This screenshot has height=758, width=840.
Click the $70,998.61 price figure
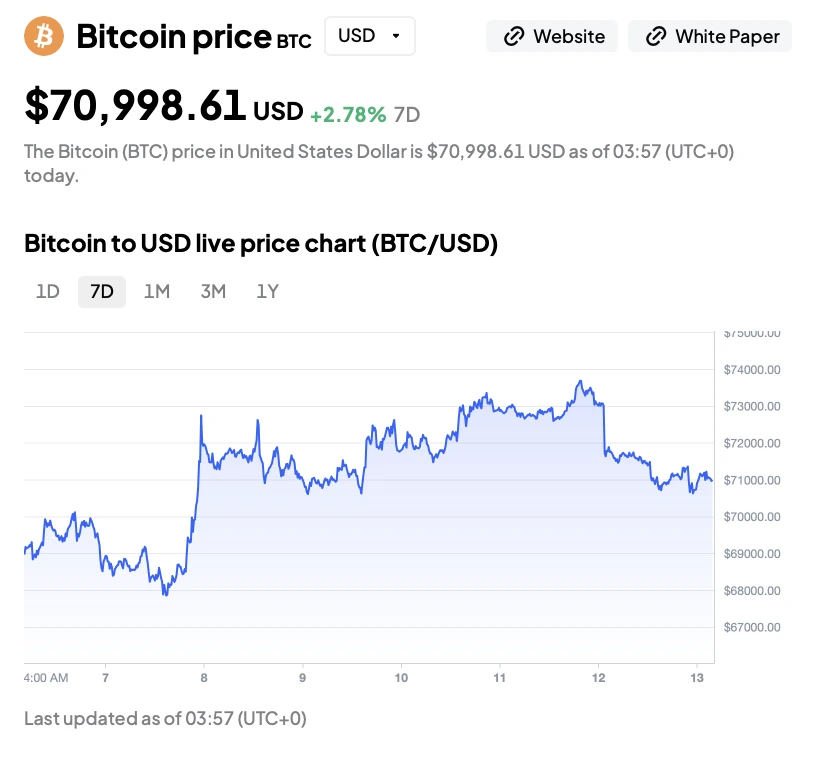point(135,106)
